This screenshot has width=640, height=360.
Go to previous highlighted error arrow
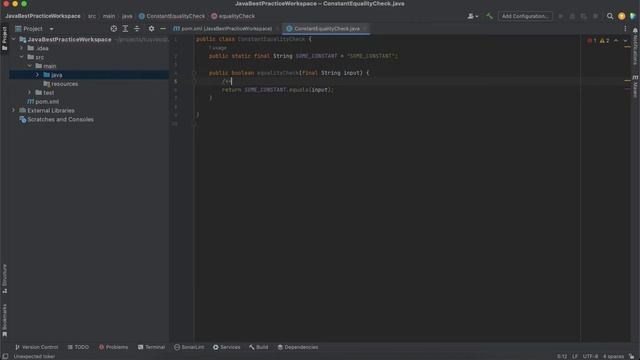(616, 41)
